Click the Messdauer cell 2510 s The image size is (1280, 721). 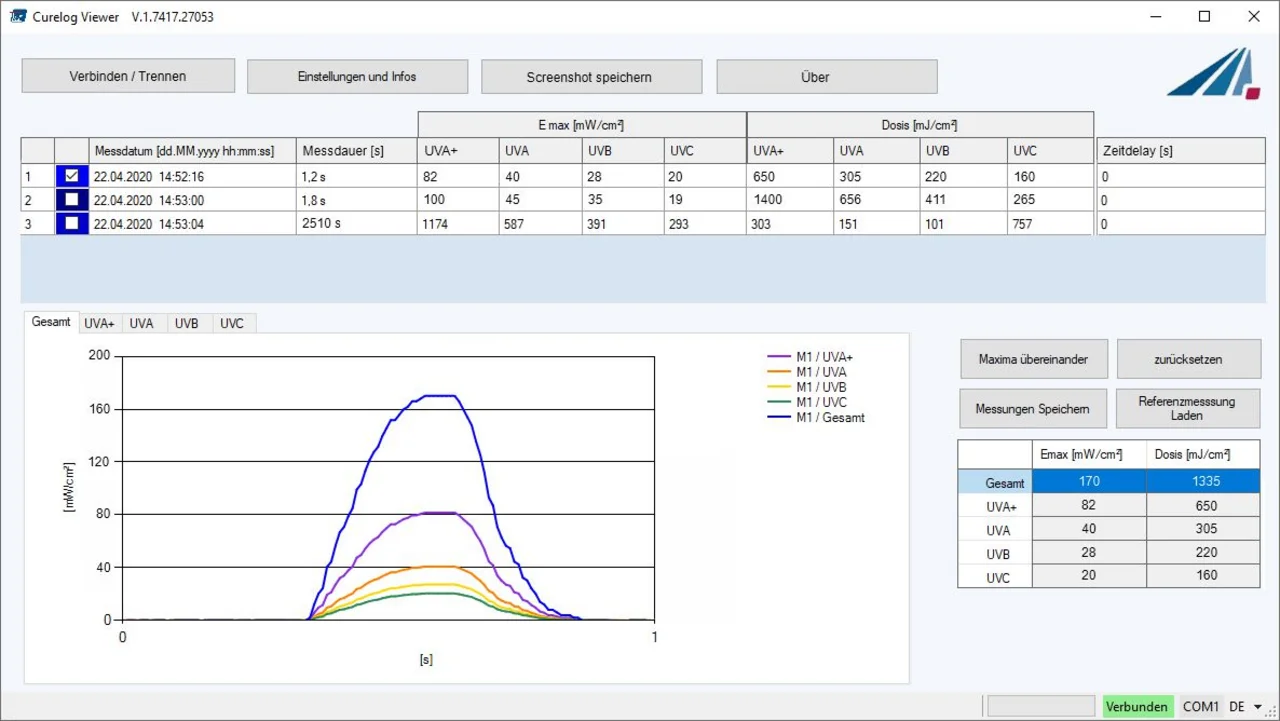pos(357,224)
